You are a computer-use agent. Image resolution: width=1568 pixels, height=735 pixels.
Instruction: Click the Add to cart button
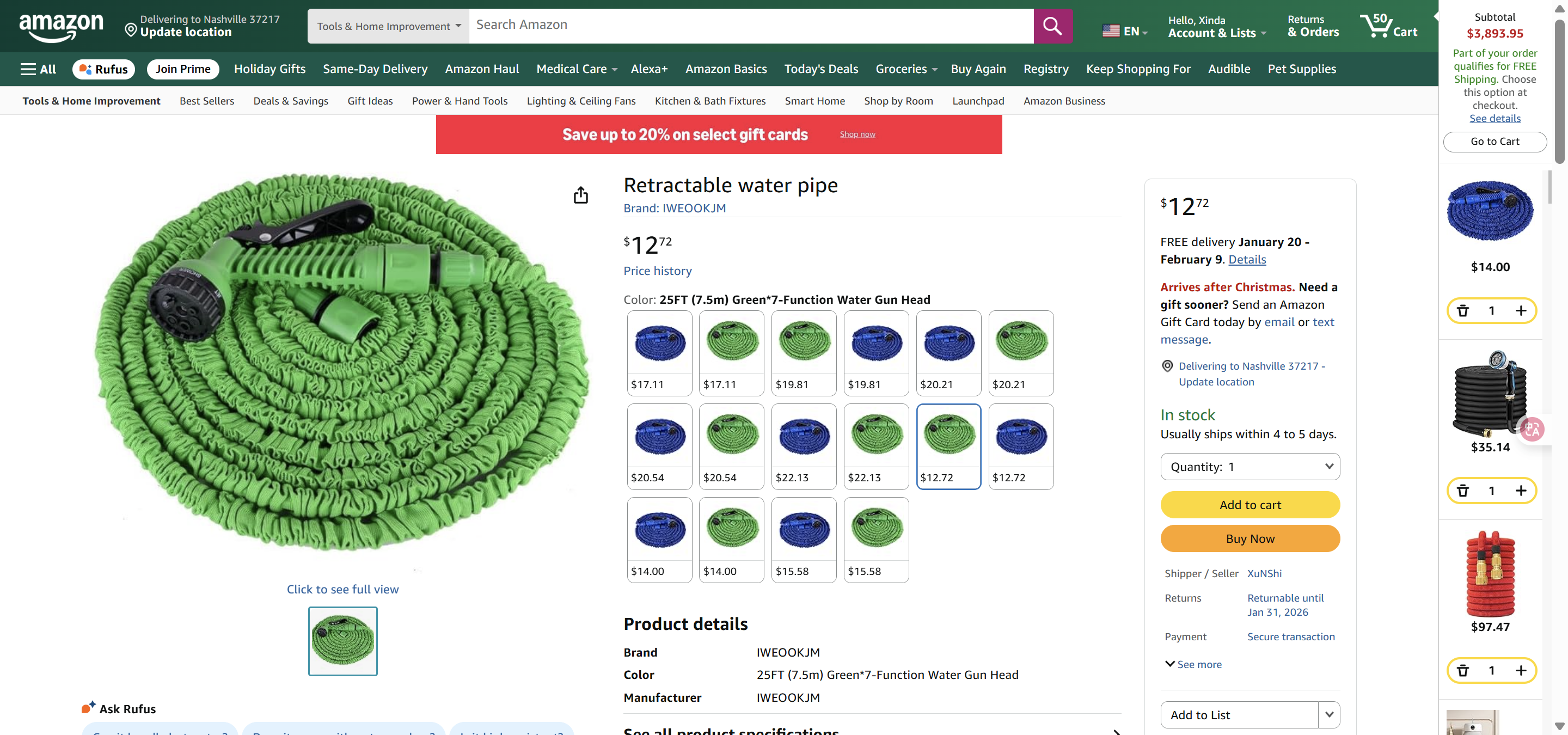tap(1249, 505)
